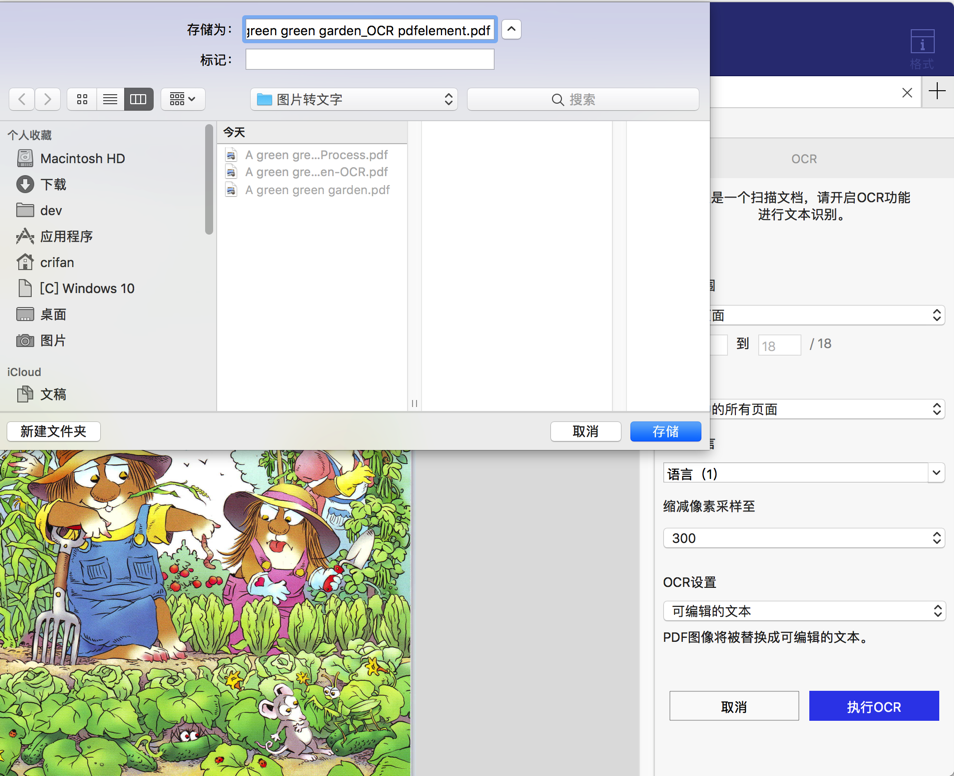The width and height of the screenshot is (954, 776).
Task: Add new tab with plus icon
Action: coord(938,91)
